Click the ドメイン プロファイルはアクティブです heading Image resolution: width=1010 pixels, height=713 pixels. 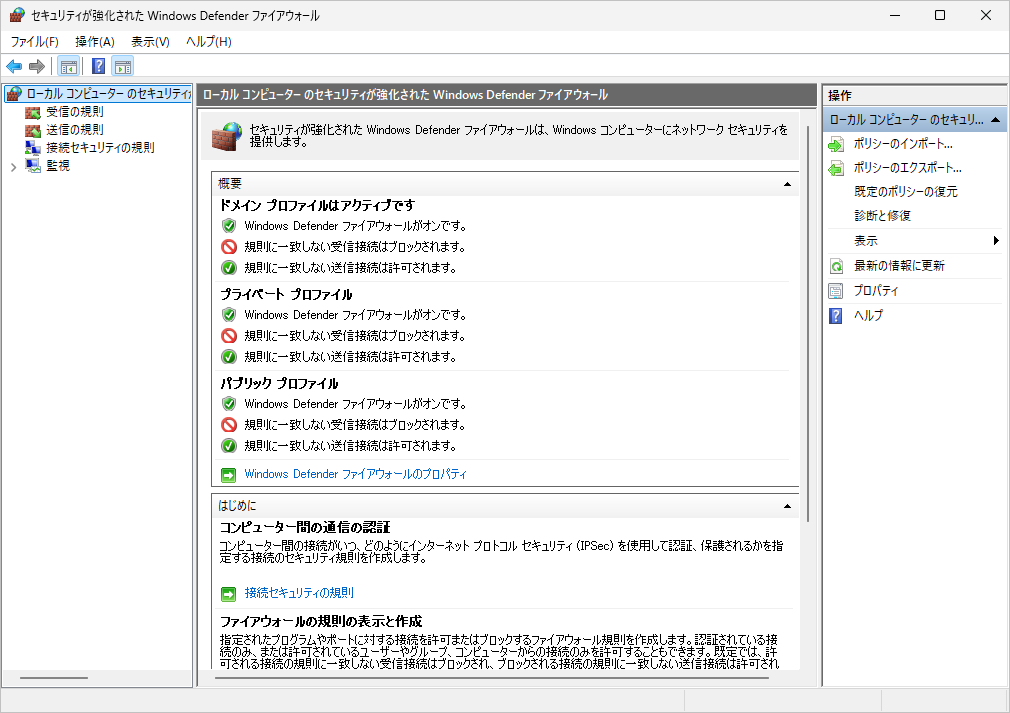(x=318, y=205)
